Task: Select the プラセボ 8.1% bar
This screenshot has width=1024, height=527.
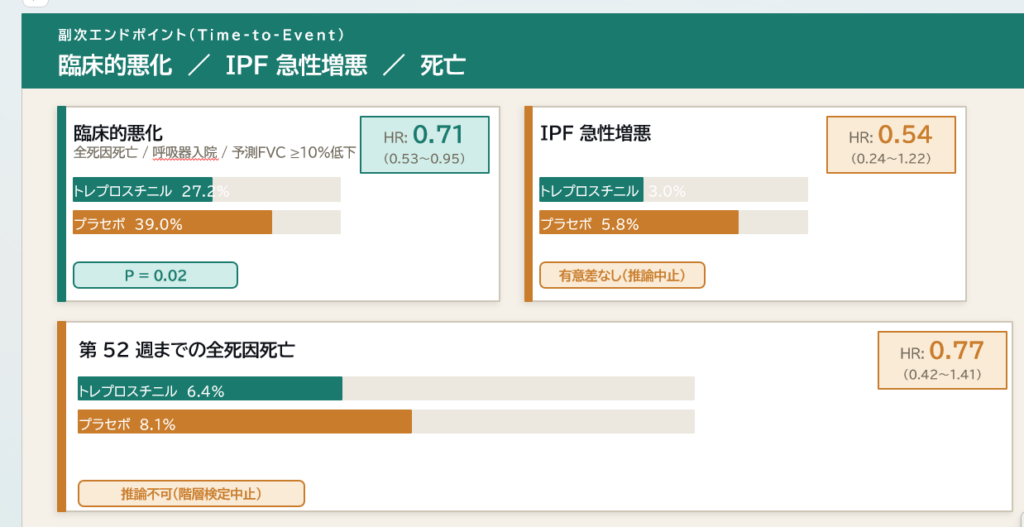Action: [x=244, y=423]
